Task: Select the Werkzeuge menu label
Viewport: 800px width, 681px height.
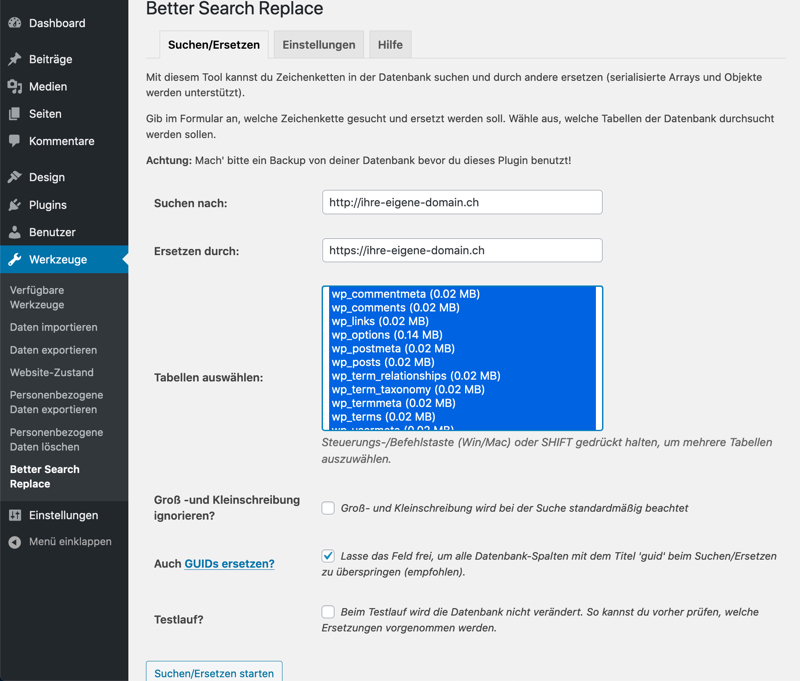Action: point(58,260)
